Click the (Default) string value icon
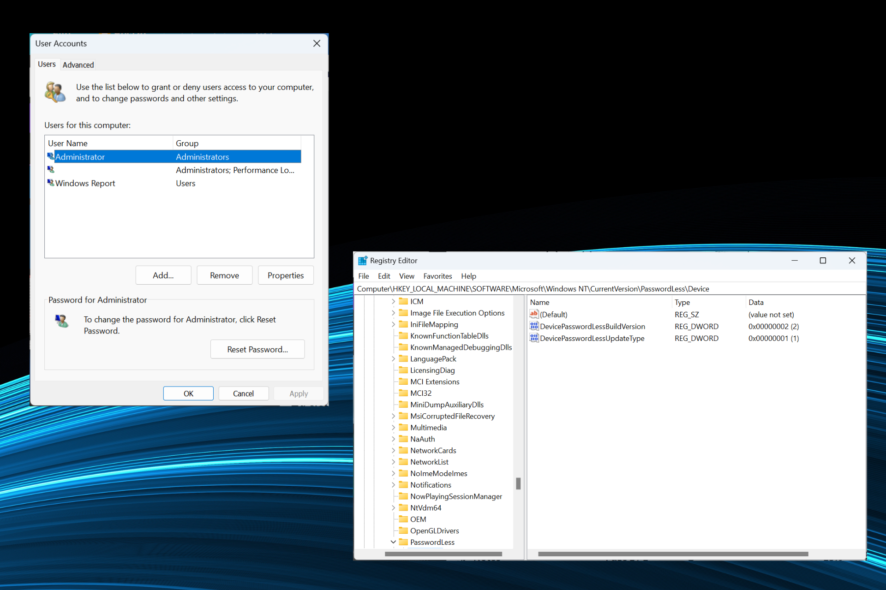 (x=534, y=314)
